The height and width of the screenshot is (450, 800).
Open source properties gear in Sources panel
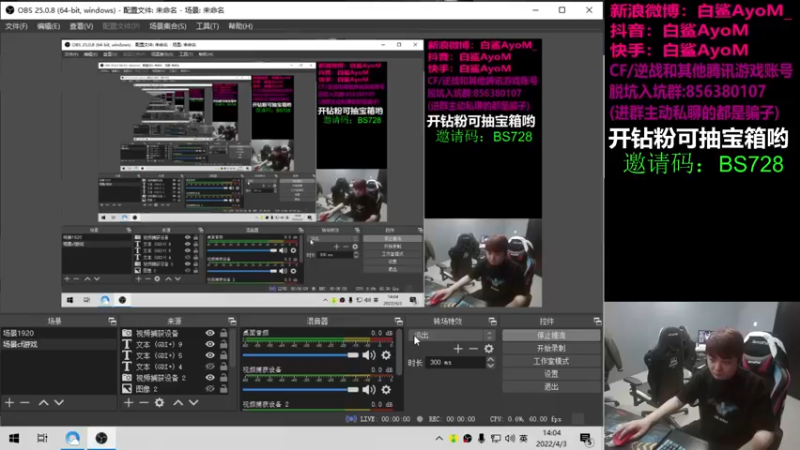[x=160, y=403]
